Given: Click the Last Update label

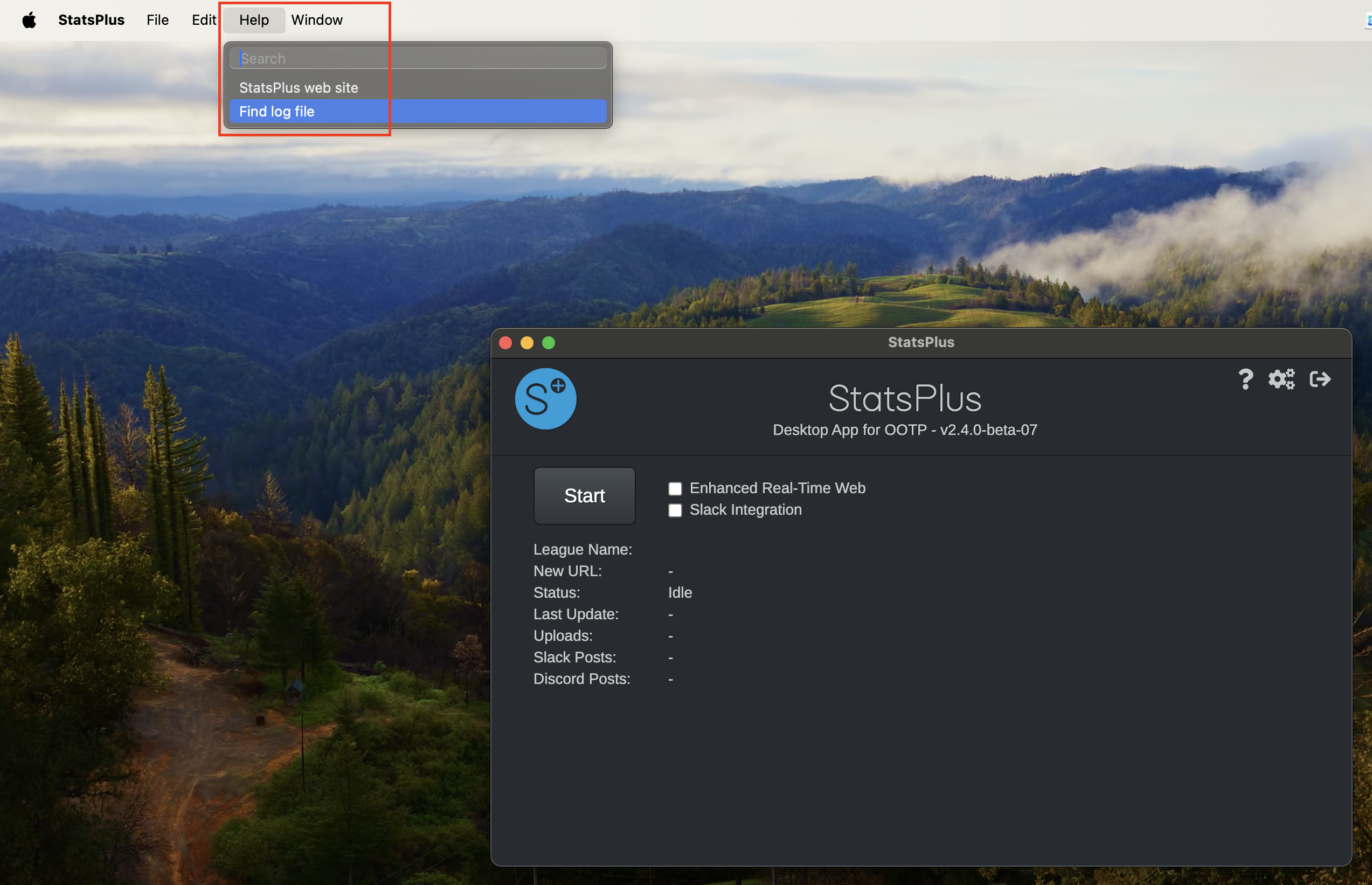Looking at the screenshot, I should 576,614.
